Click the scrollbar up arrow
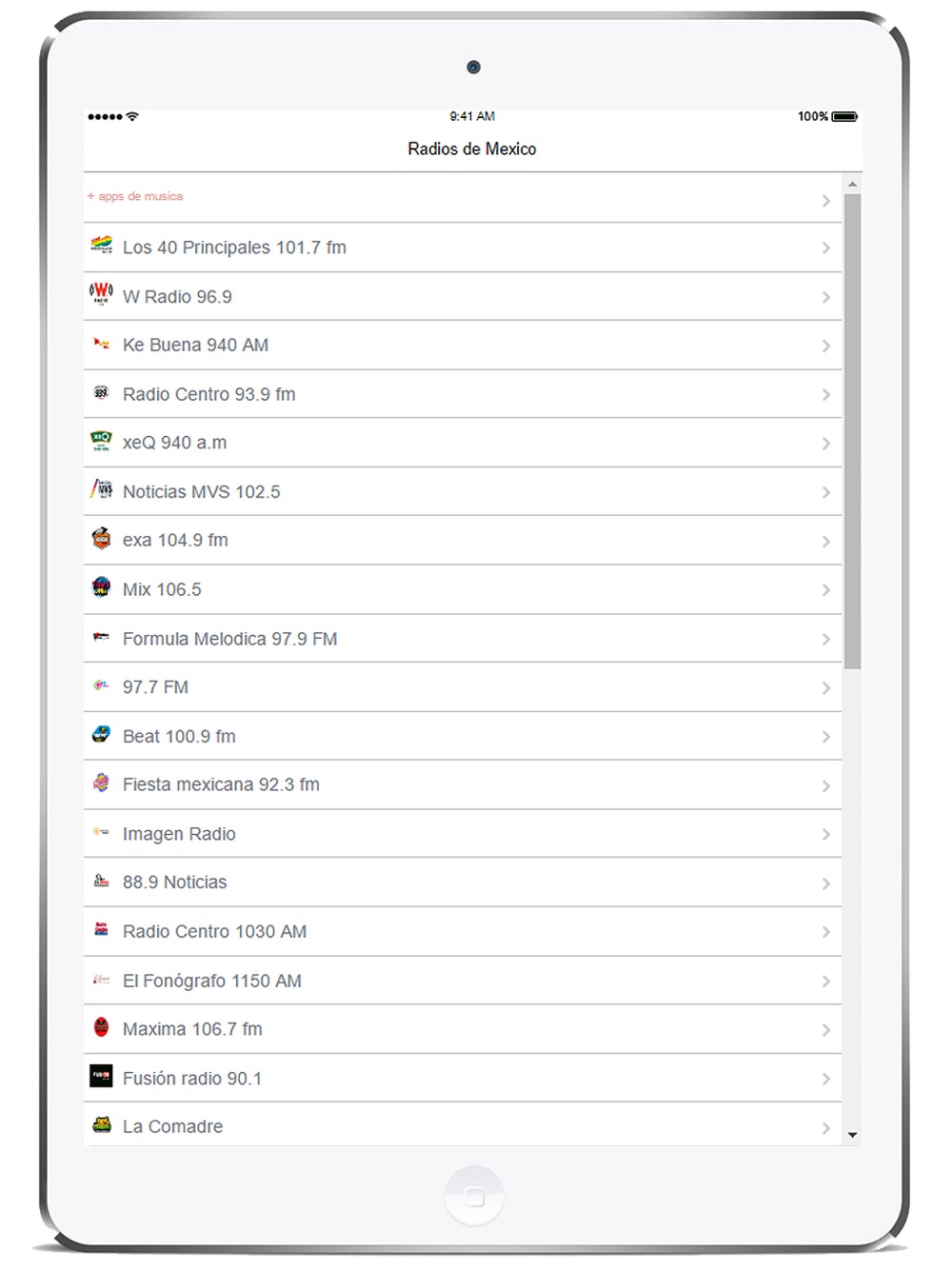The width and height of the screenshot is (952, 1270). point(852,184)
